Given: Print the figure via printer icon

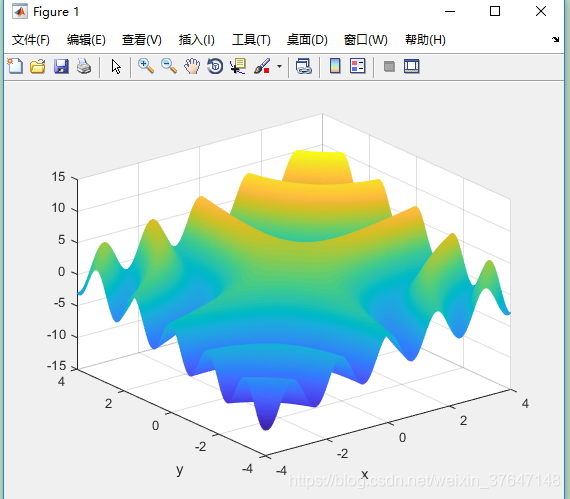Looking at the screenshot, I should point(84,67).
